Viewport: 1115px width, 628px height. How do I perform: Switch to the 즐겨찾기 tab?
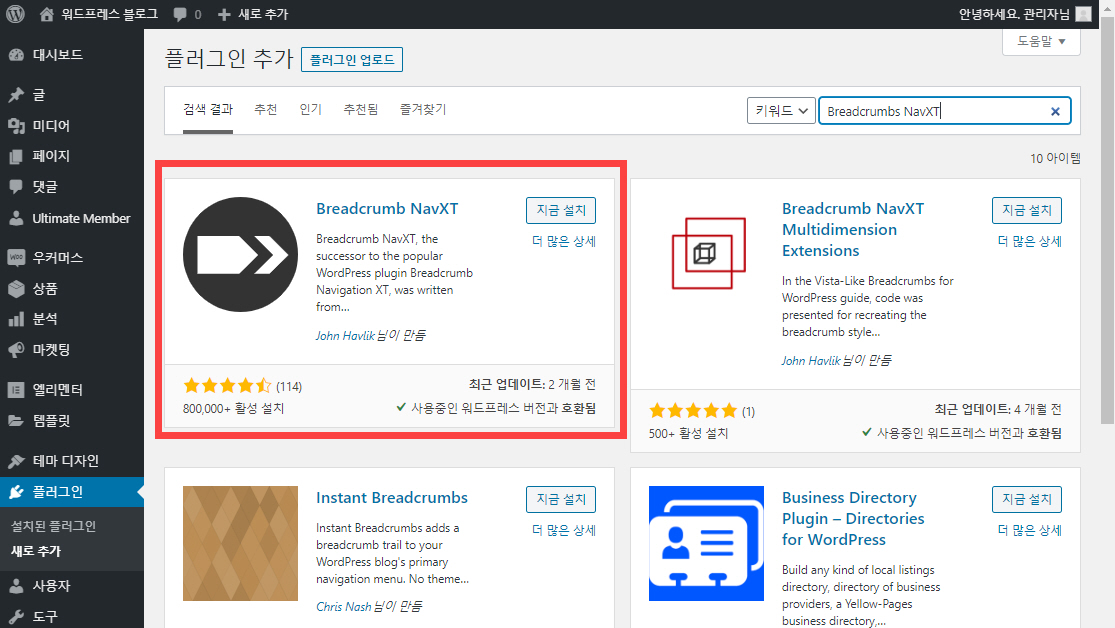[423, 110]
